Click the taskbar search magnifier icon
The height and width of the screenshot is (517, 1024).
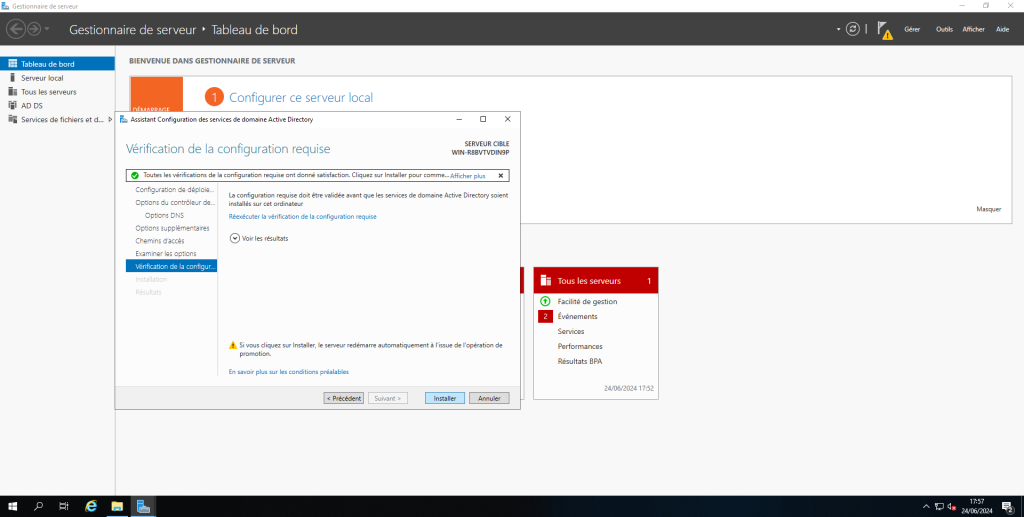coord(39,506)
